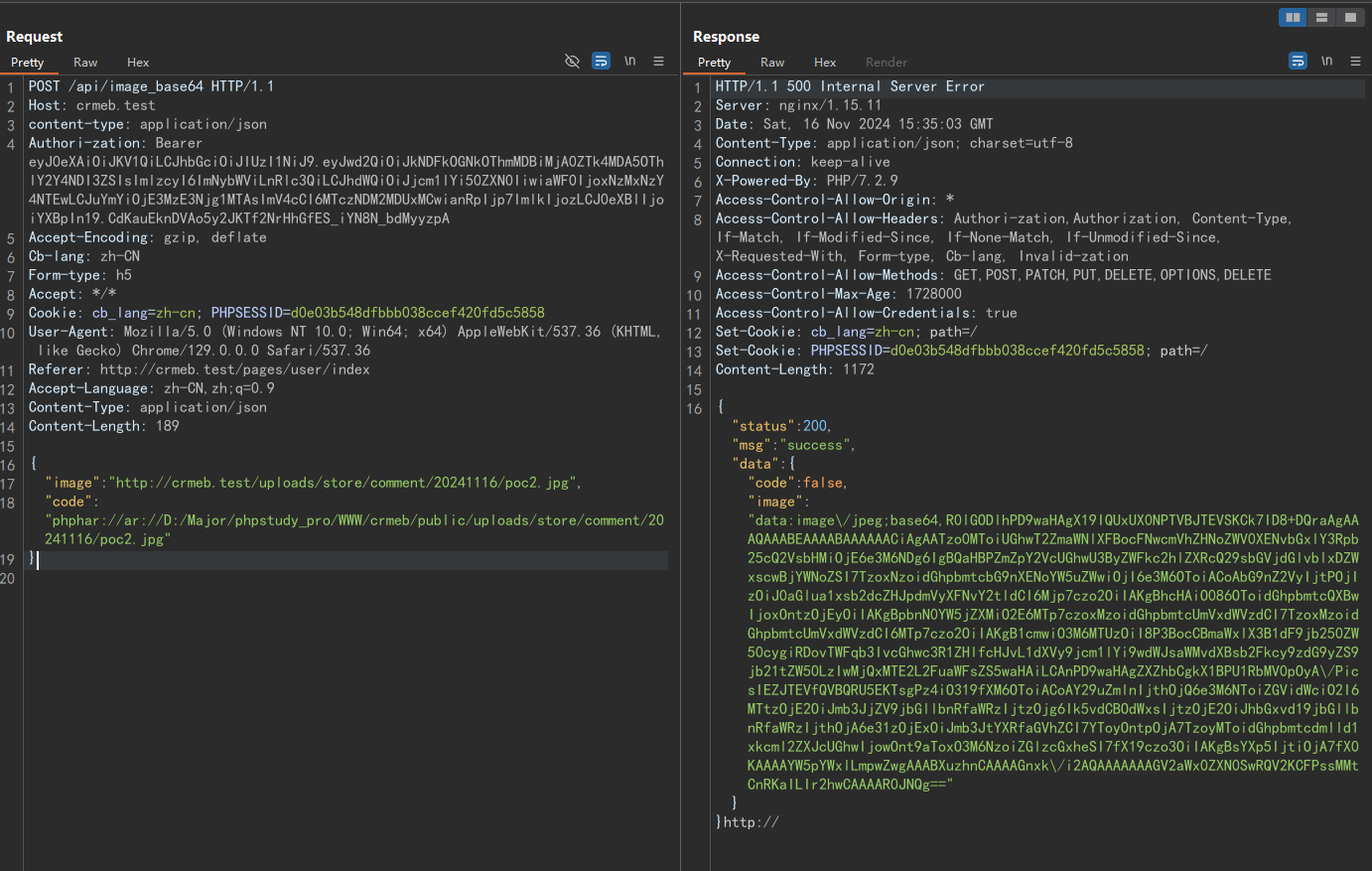Toggle the eye-slash hide icon in Request

[x=572, y=61]
